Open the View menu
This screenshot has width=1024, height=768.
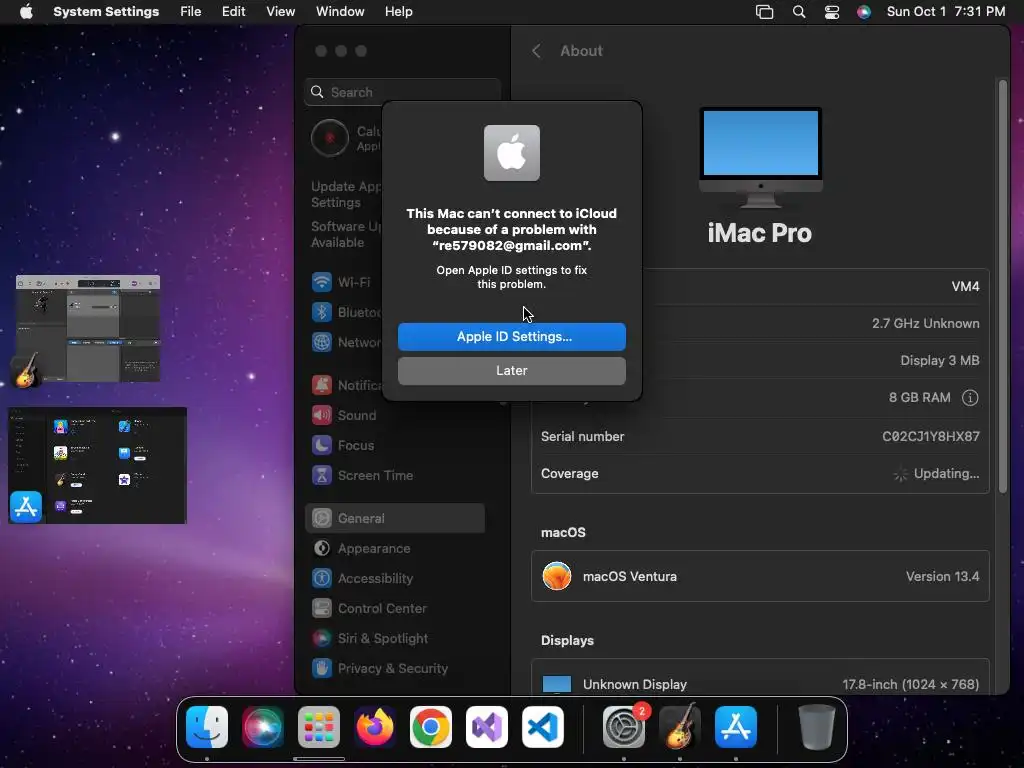pyautogui.click(x=280, y=12)
